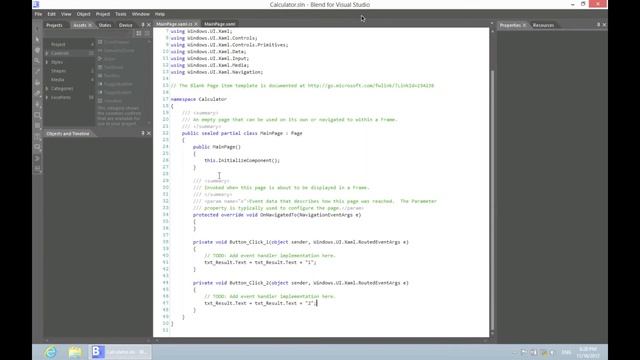The image size is (640, 360).
Task: Click the Blend taskbar button
Action: pyautogui.click(x=120, y=352)
